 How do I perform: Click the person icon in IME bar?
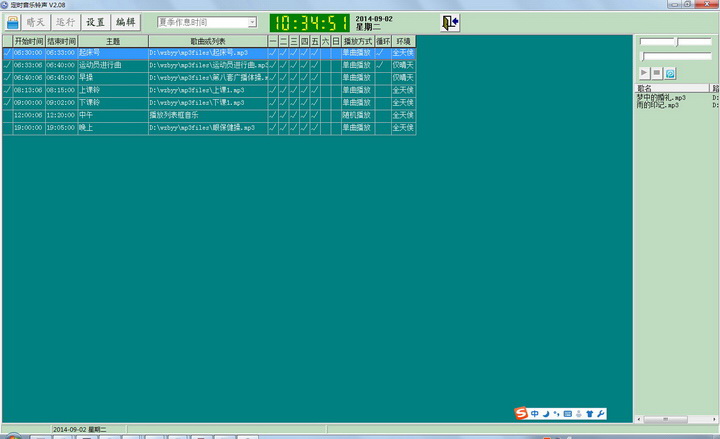(x=579, y=414)
